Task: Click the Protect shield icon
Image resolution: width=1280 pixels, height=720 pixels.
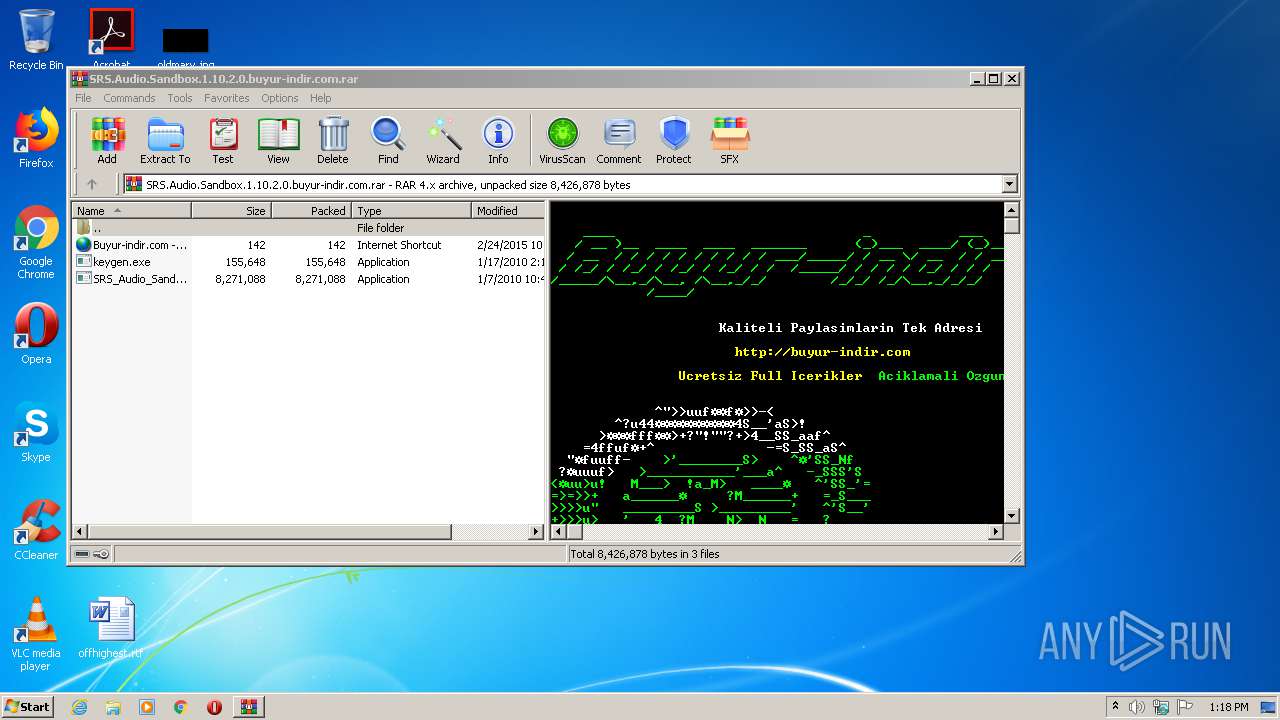Action: 674,140
